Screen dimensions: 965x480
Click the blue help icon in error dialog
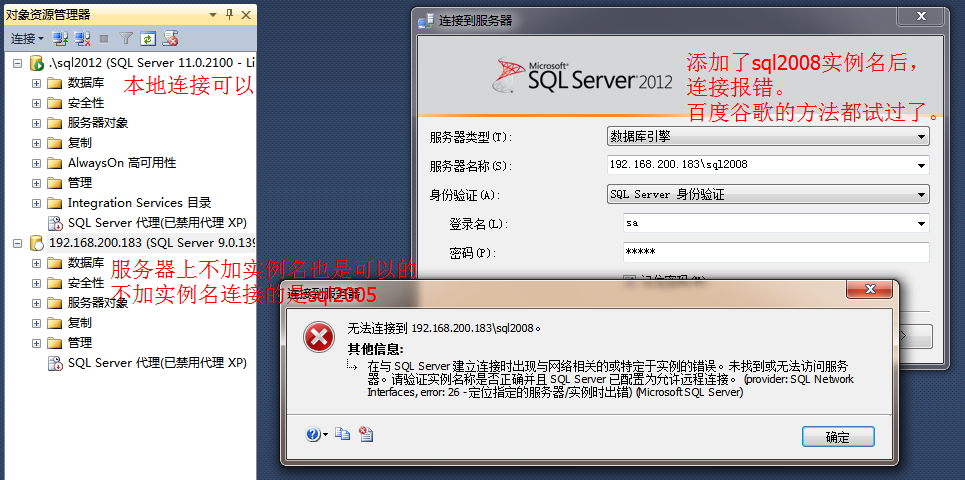[x=313, y=435]
